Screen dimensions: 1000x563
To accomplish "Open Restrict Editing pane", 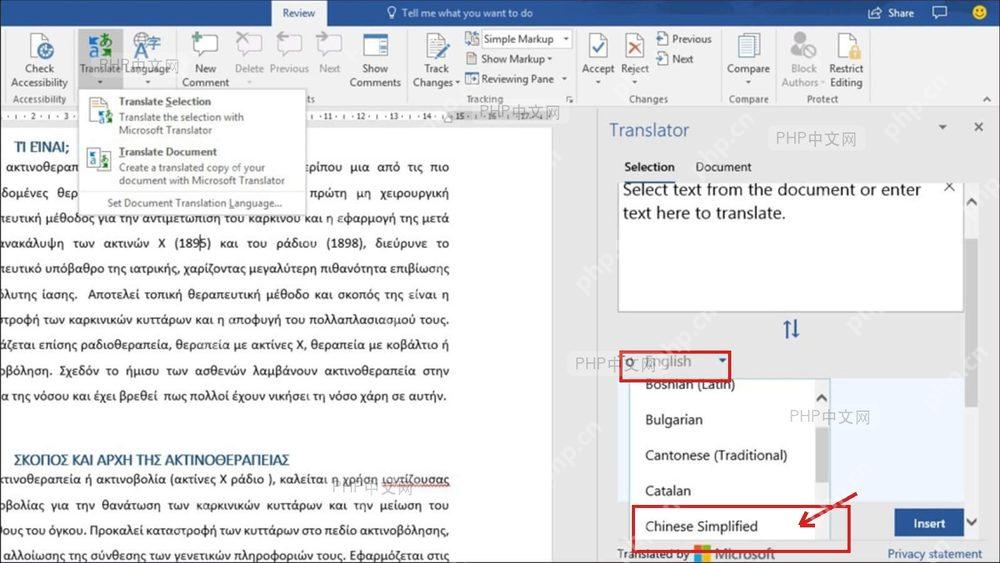I will pyautogui.click(x=846, y=60).
